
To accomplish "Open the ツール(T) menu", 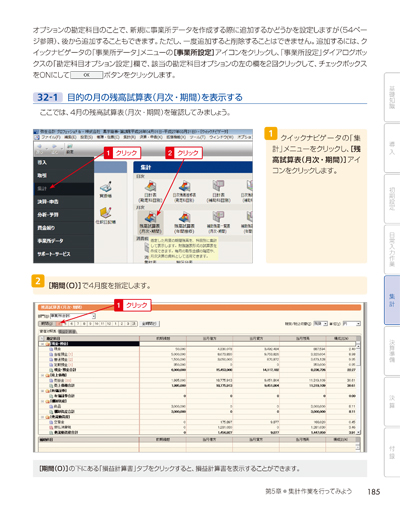I will coord(197,137).
